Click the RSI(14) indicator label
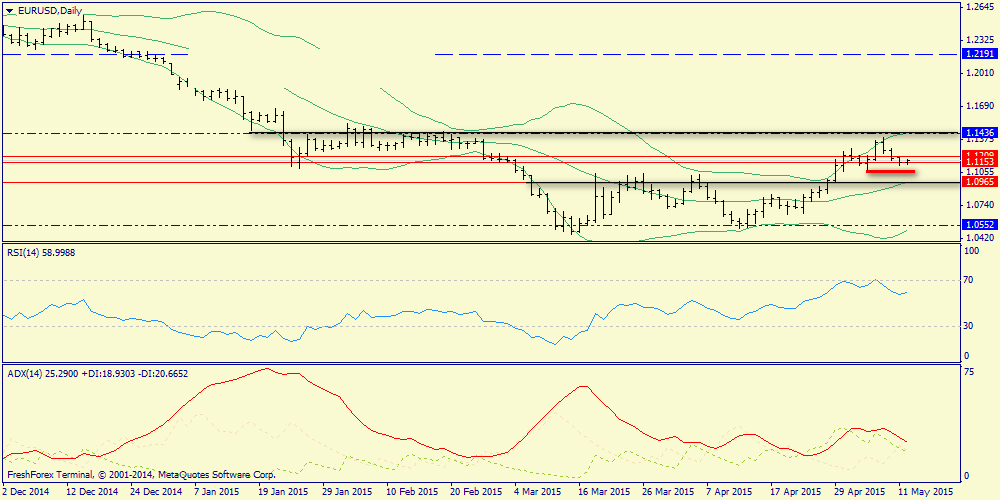 click(40, 253)
